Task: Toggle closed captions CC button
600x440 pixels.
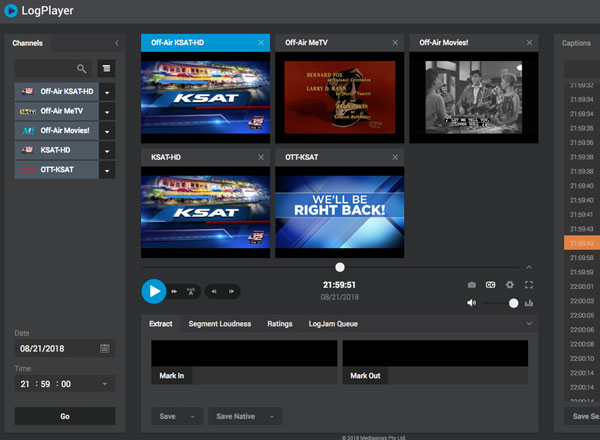Action: click(x=490, y=285)
